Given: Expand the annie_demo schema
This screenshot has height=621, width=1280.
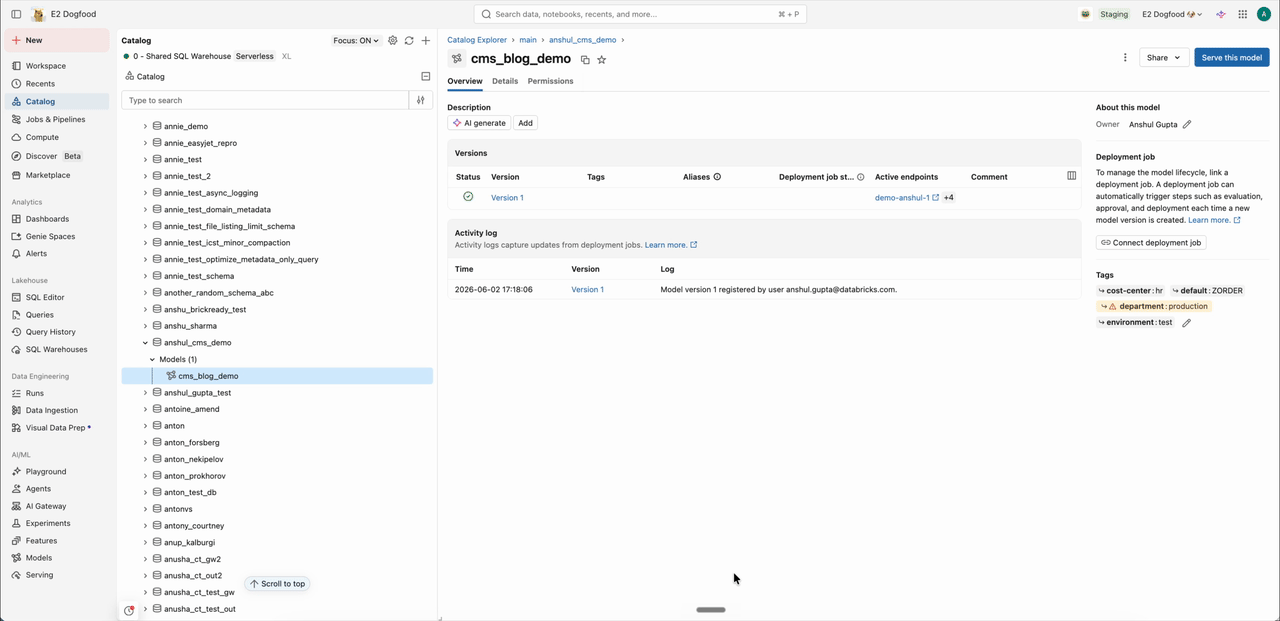Looking at the screenshot, I should pyautogui.click(x=145, y=127).
